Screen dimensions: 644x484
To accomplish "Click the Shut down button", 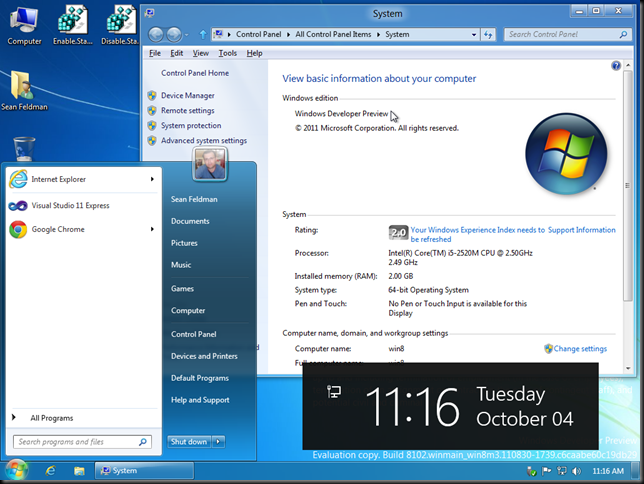I will [x=189, y=442].
